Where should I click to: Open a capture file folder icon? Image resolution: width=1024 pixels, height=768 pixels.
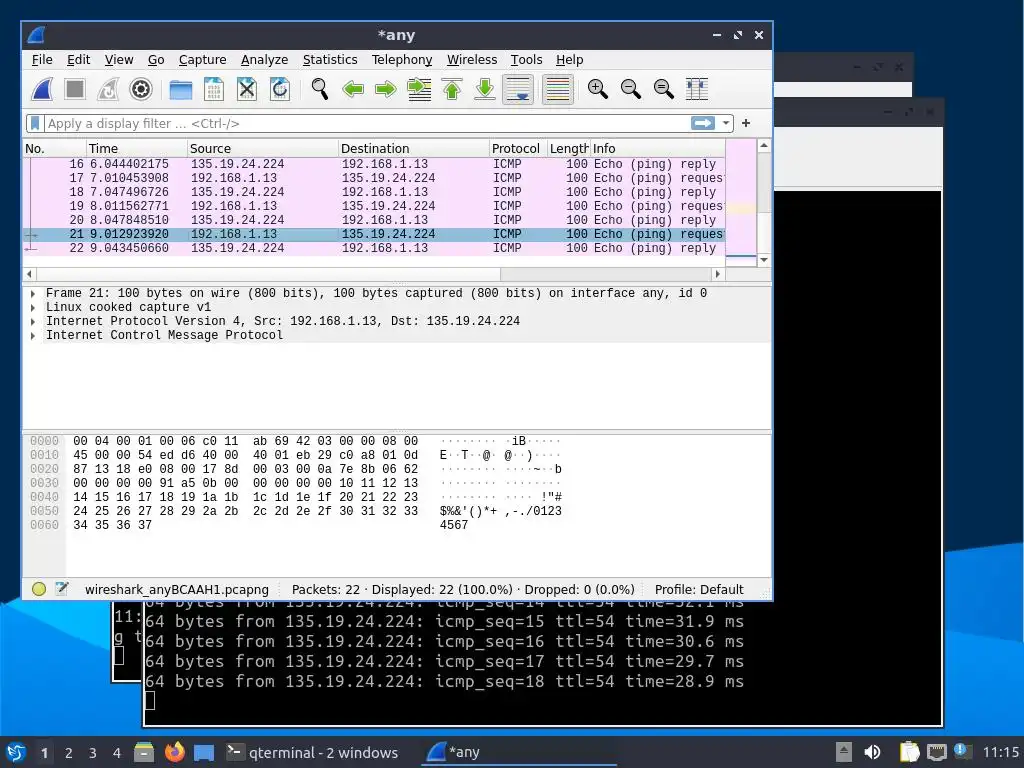(180, 89)
